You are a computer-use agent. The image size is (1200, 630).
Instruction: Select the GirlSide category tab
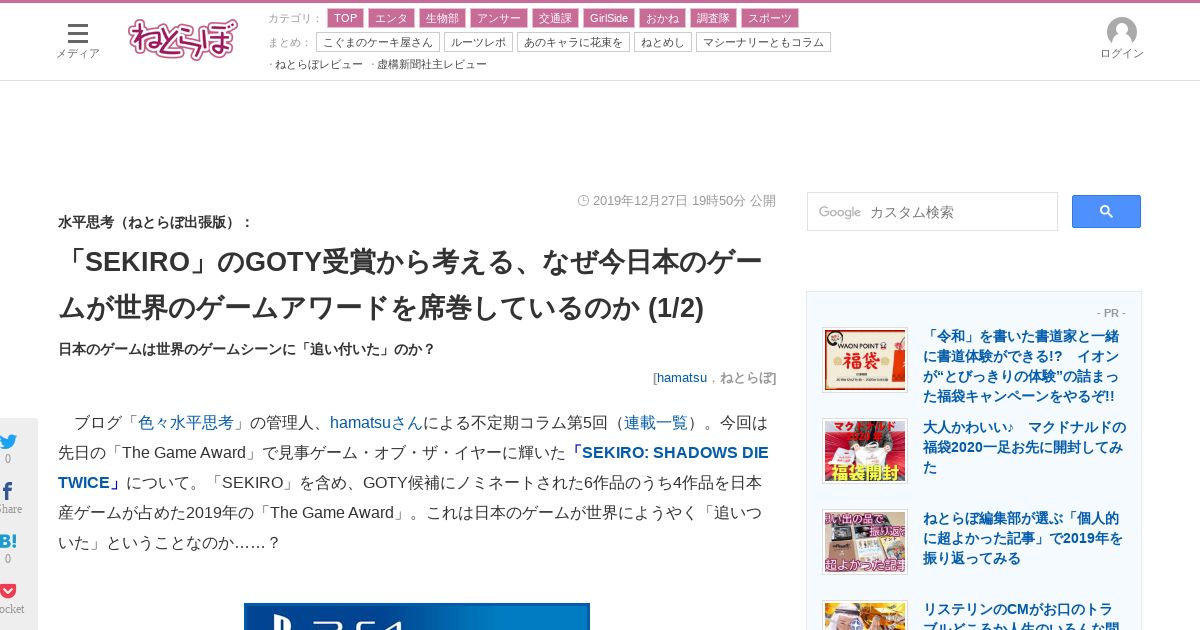tap(608, 18)
